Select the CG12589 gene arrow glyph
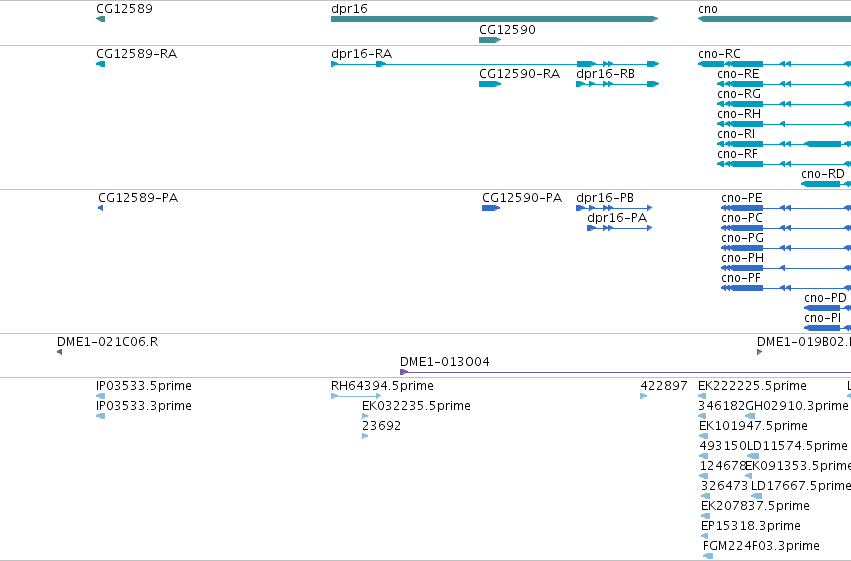 click(x=100, y=19)
